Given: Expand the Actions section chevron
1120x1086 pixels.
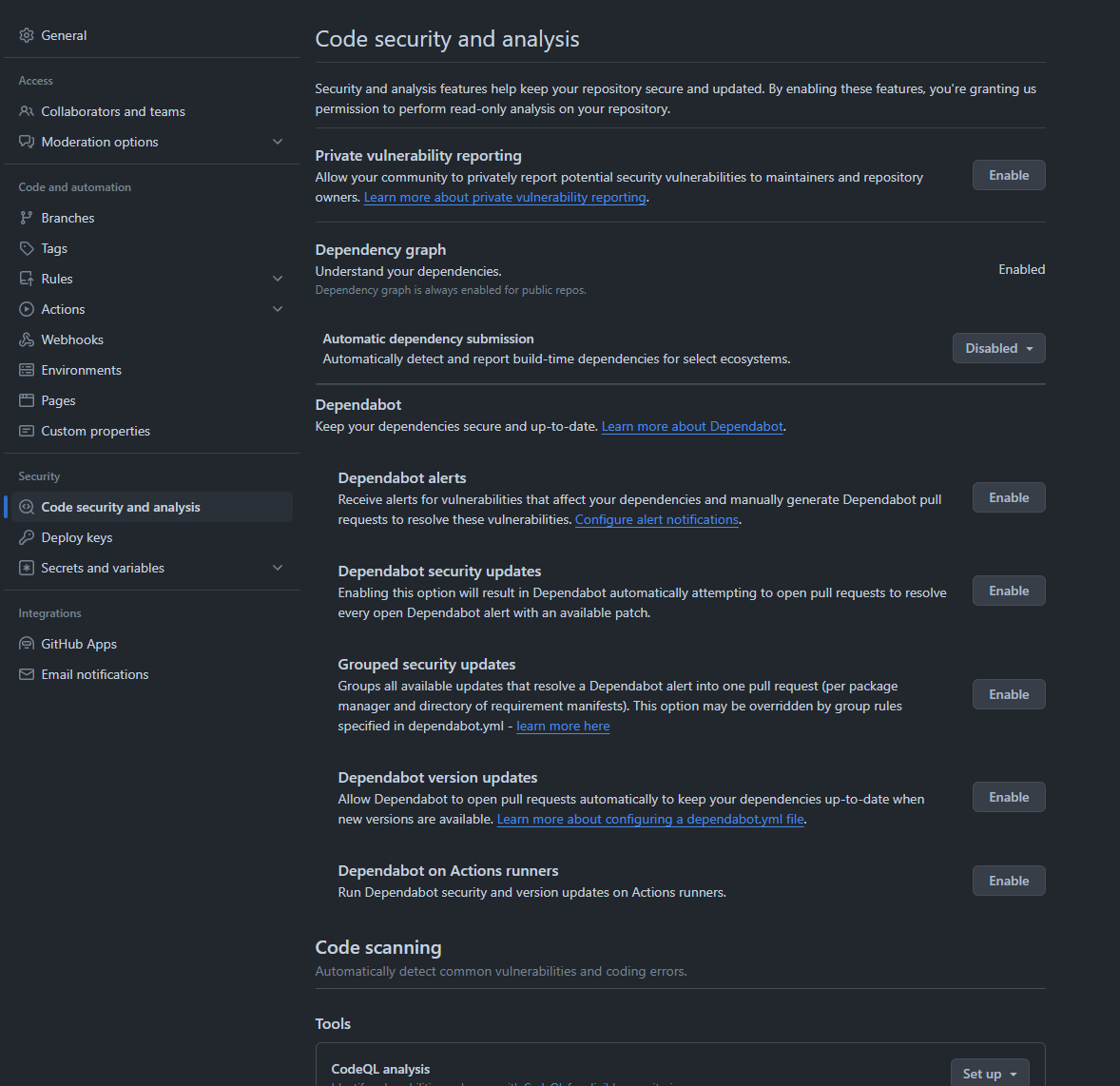Looking at the screenshot, I should [x=278, y=309].
